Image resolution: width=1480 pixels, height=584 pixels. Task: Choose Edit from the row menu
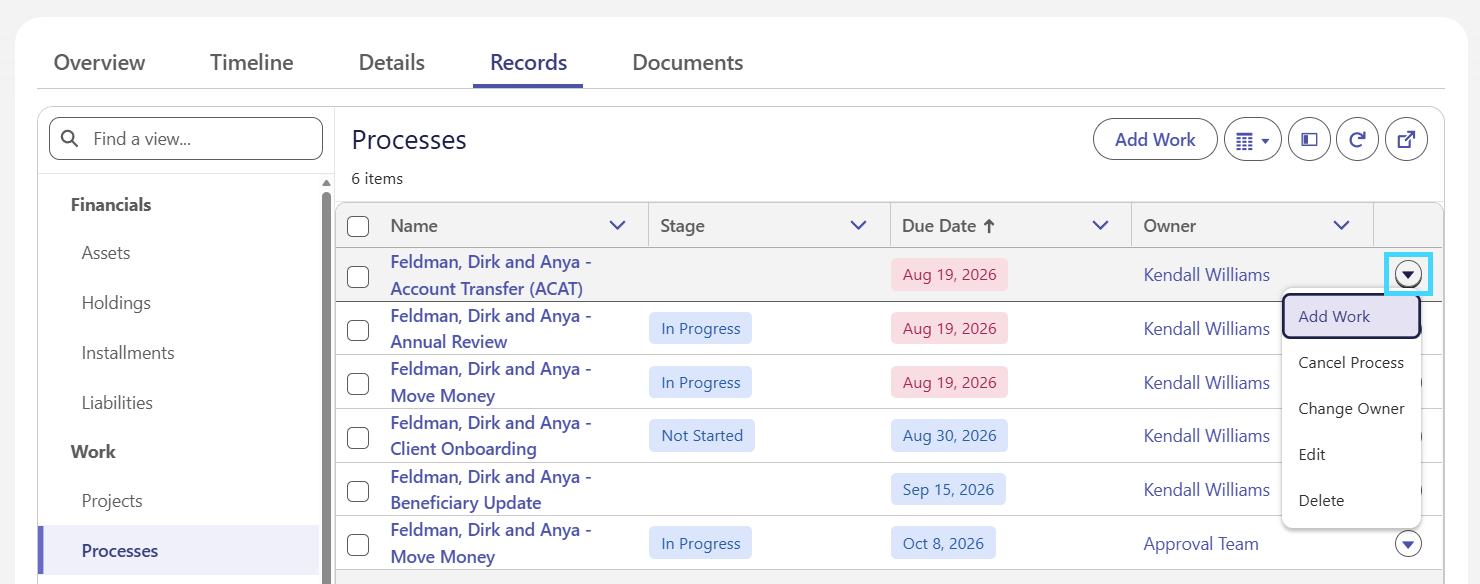(1351, 454)
